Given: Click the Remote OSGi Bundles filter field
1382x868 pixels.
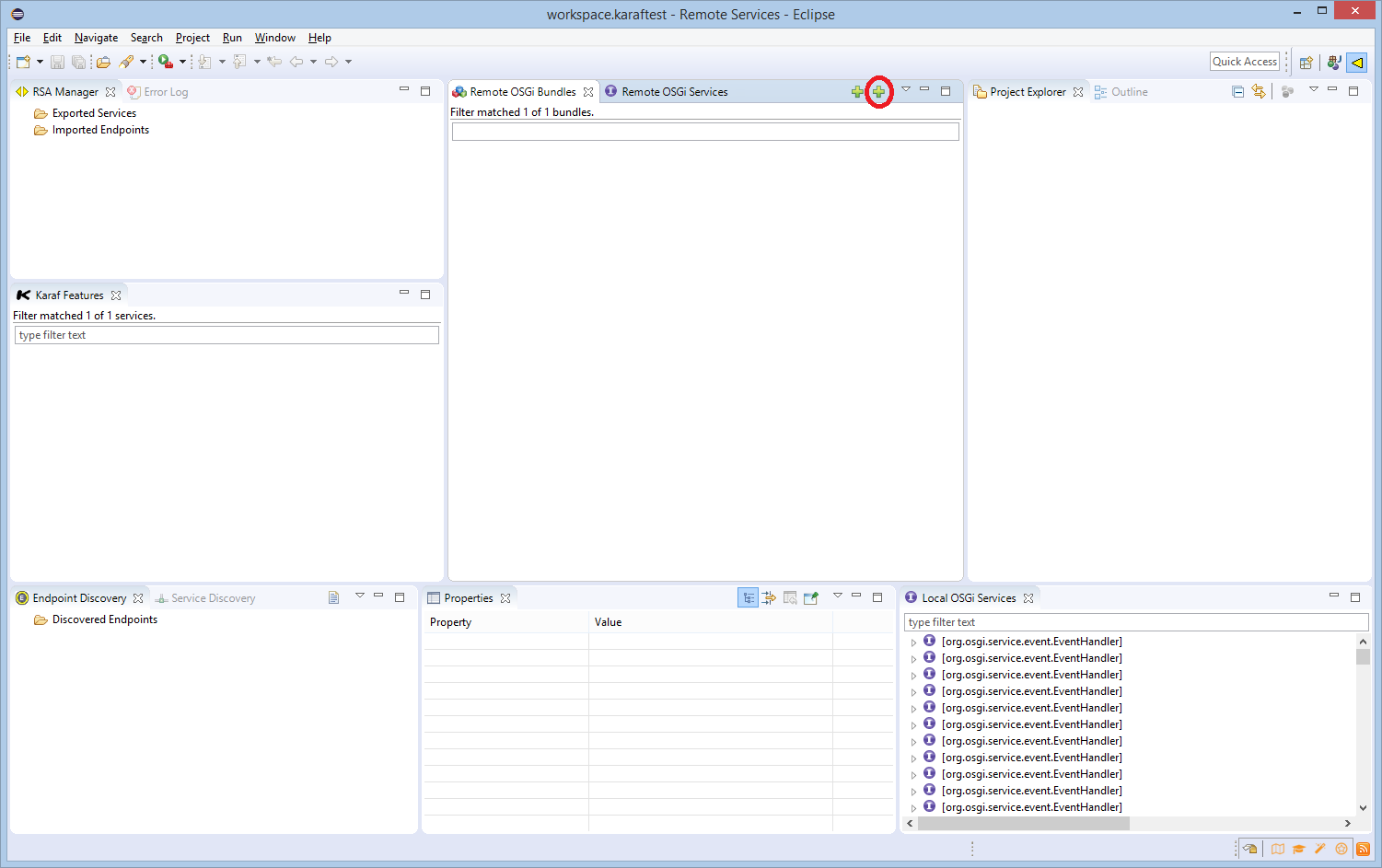Looking at the screenshot, I should click(705, 132).
